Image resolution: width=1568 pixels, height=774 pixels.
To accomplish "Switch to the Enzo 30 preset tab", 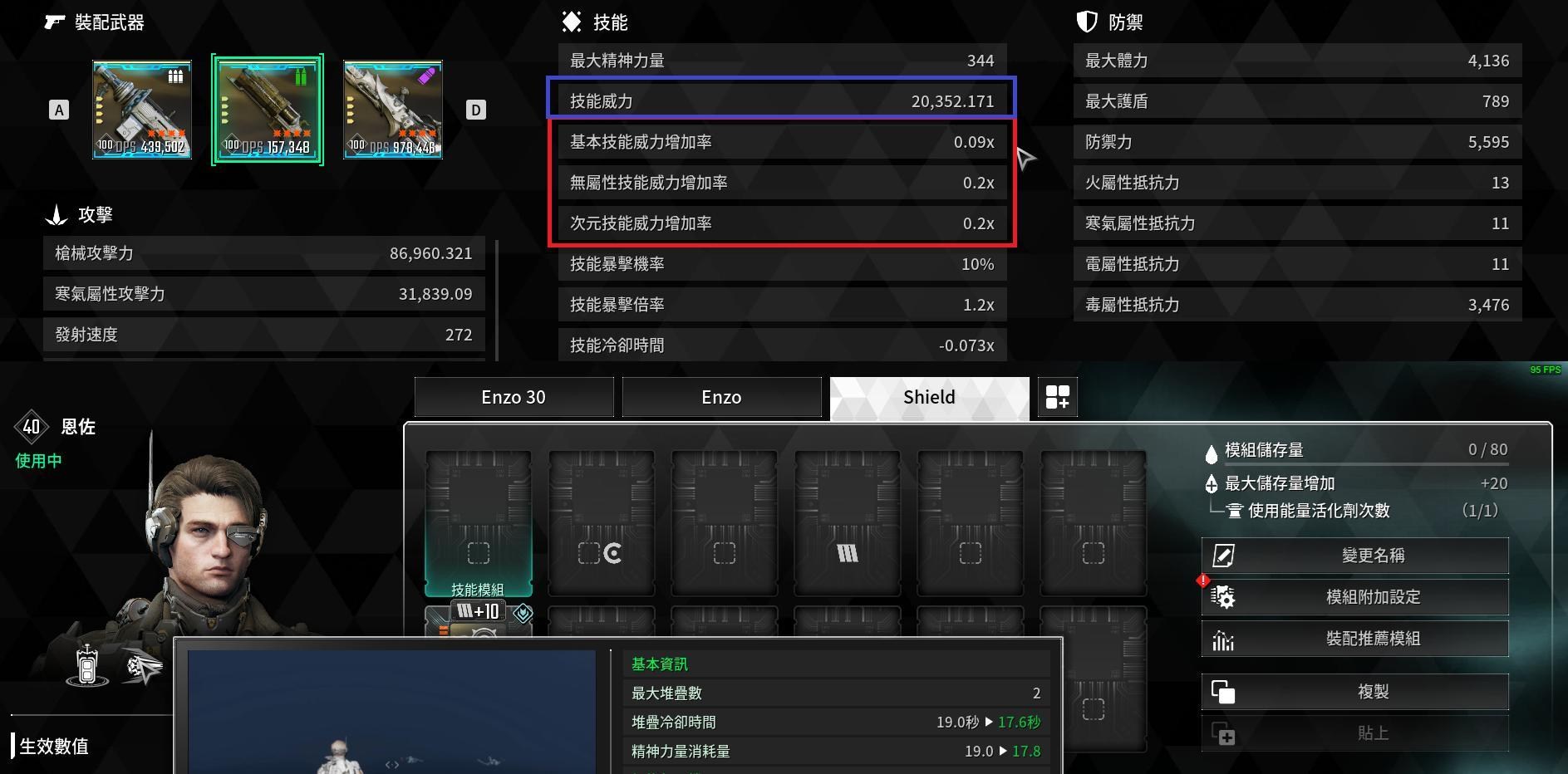I will [514, 397].
